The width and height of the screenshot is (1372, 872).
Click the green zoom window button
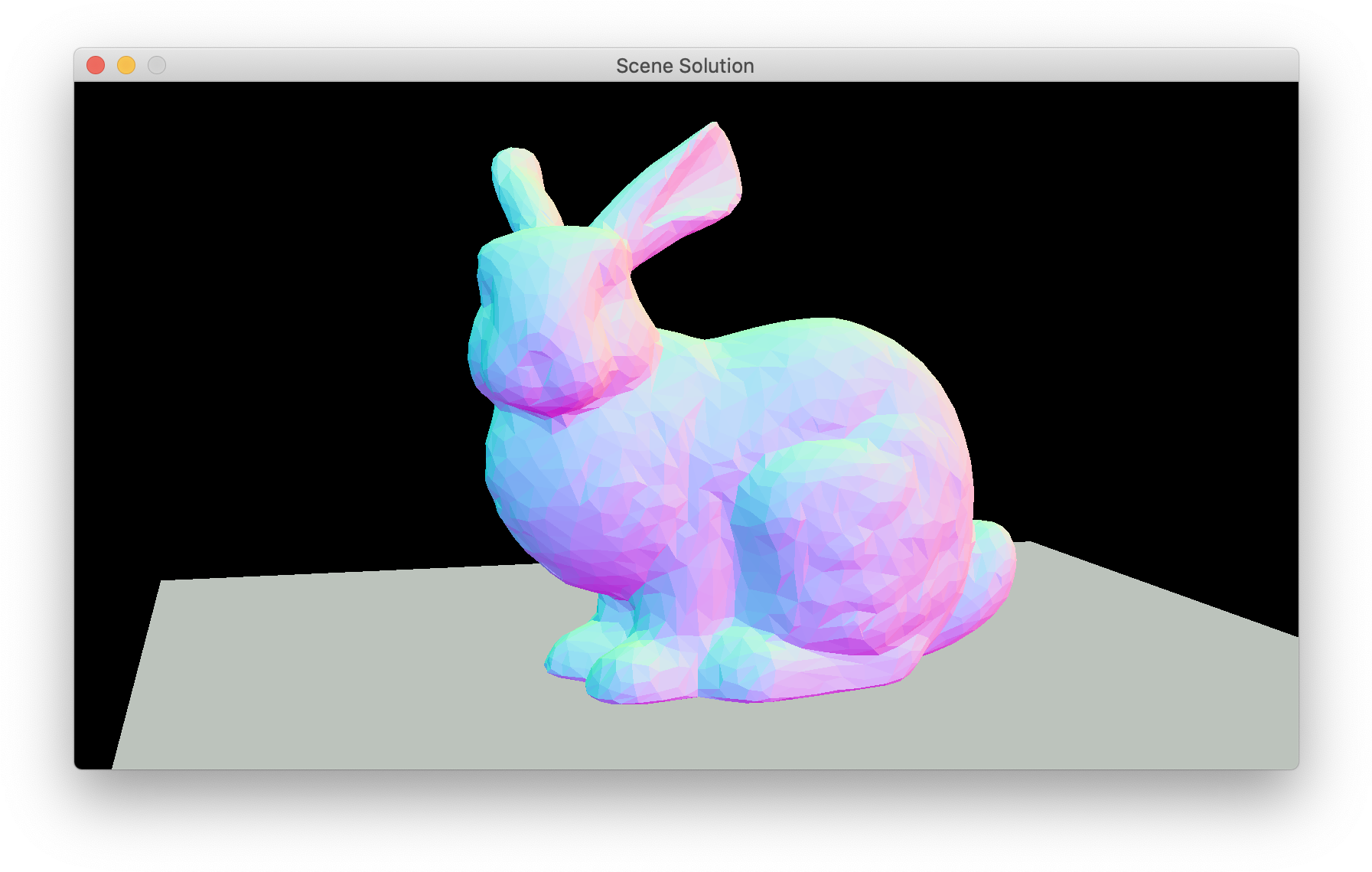157,65
